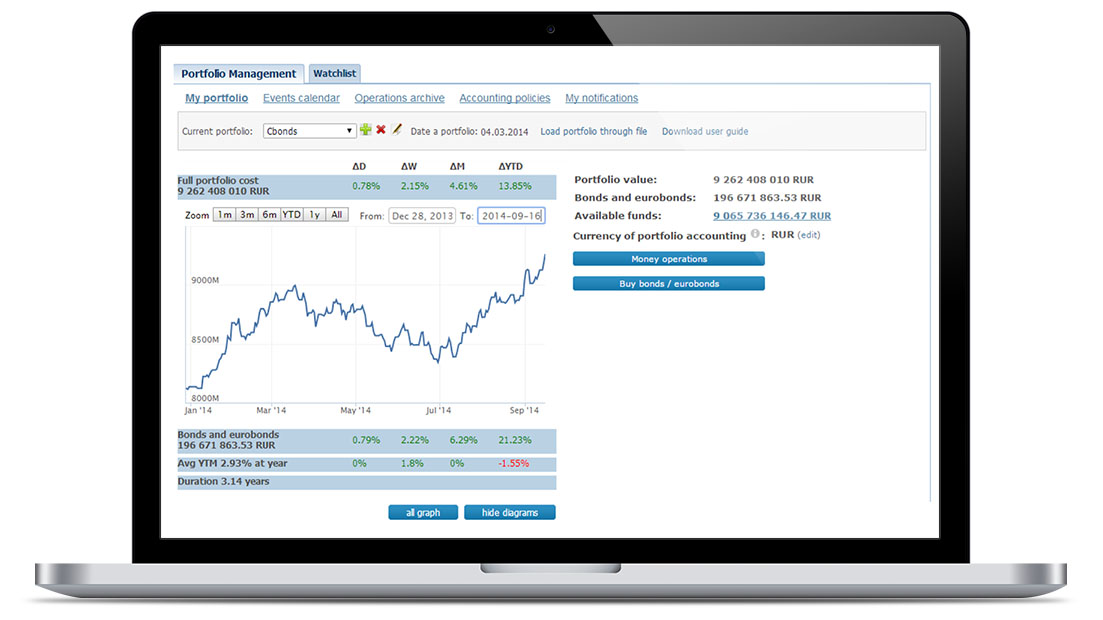Click the 4.61% ΔM portfolio value

(x=463, y=186)
